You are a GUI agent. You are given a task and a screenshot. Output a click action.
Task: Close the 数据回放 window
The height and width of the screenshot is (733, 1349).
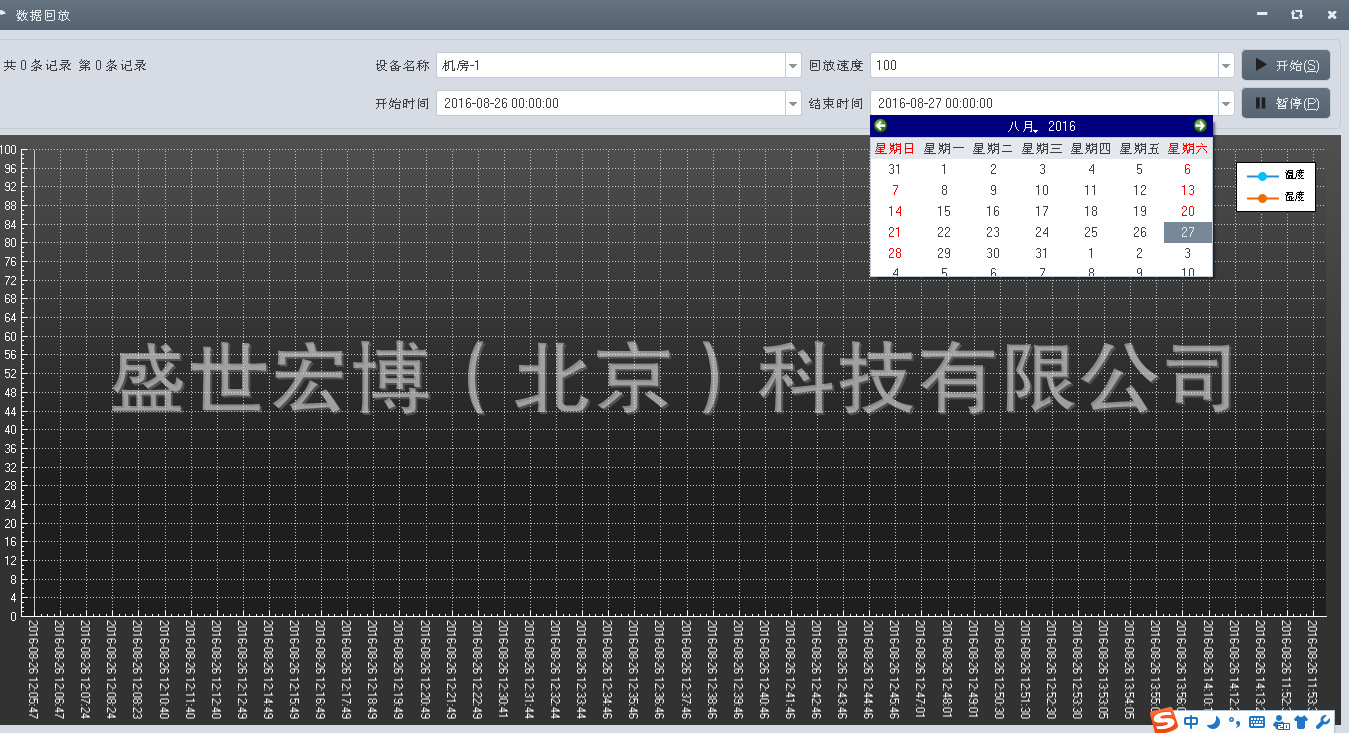click(1331, 15)
